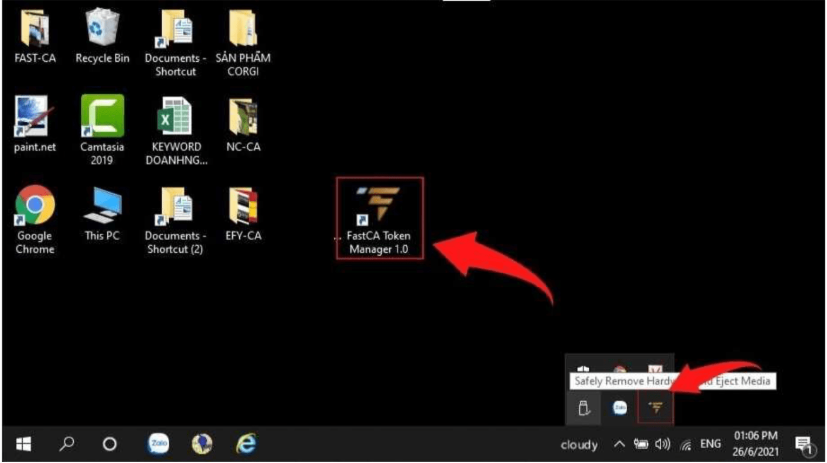
Task: Click the Zalo icon in the tray overflow
Action: (x=620, y=407)
